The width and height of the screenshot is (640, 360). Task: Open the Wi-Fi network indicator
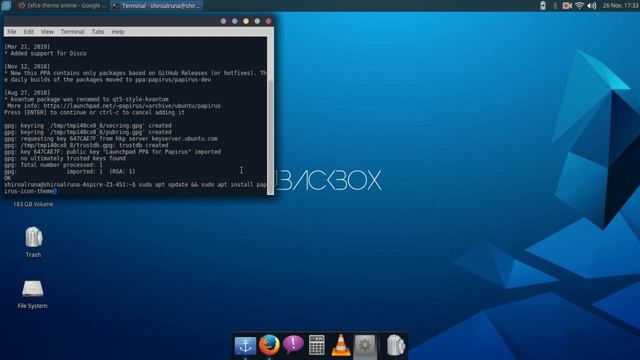[x=579, y=6]
